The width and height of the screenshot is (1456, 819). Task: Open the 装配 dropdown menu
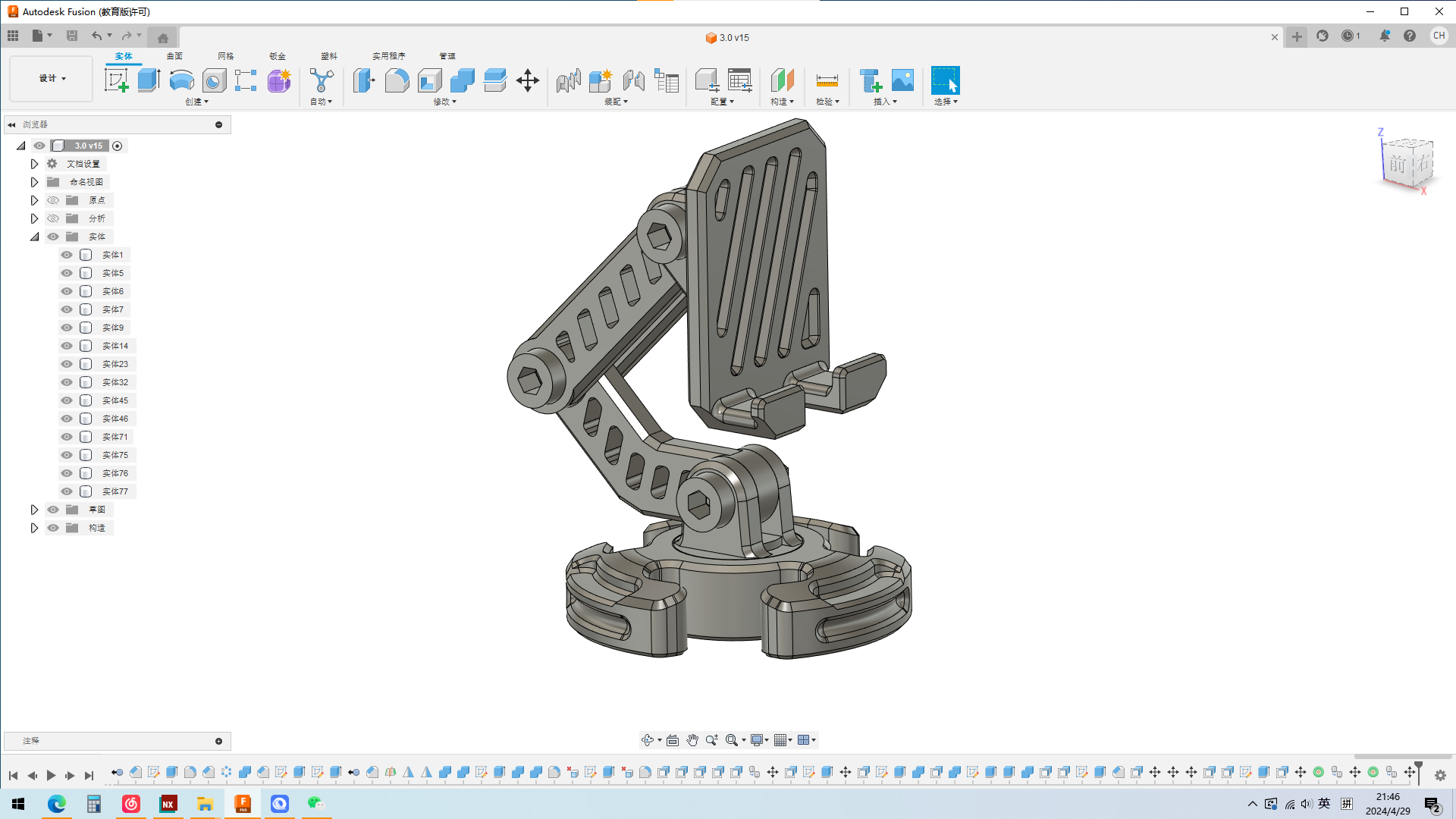pos(617,102)
